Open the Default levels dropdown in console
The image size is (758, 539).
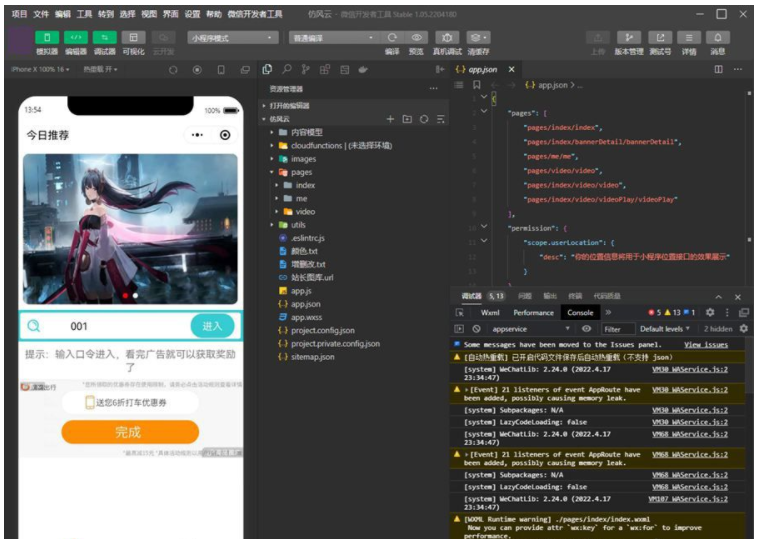665,328
